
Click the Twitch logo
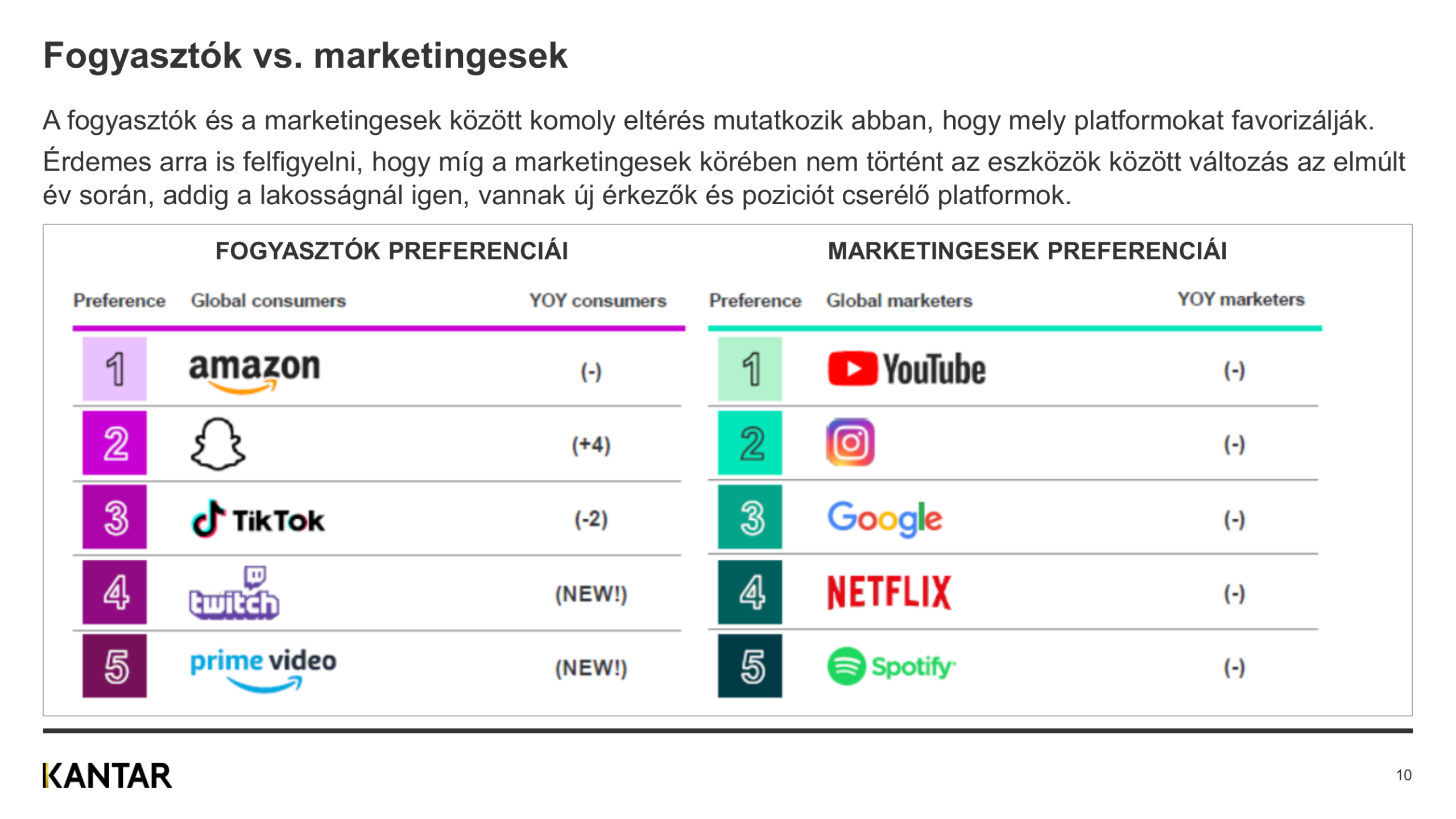[x=234, y=593]
